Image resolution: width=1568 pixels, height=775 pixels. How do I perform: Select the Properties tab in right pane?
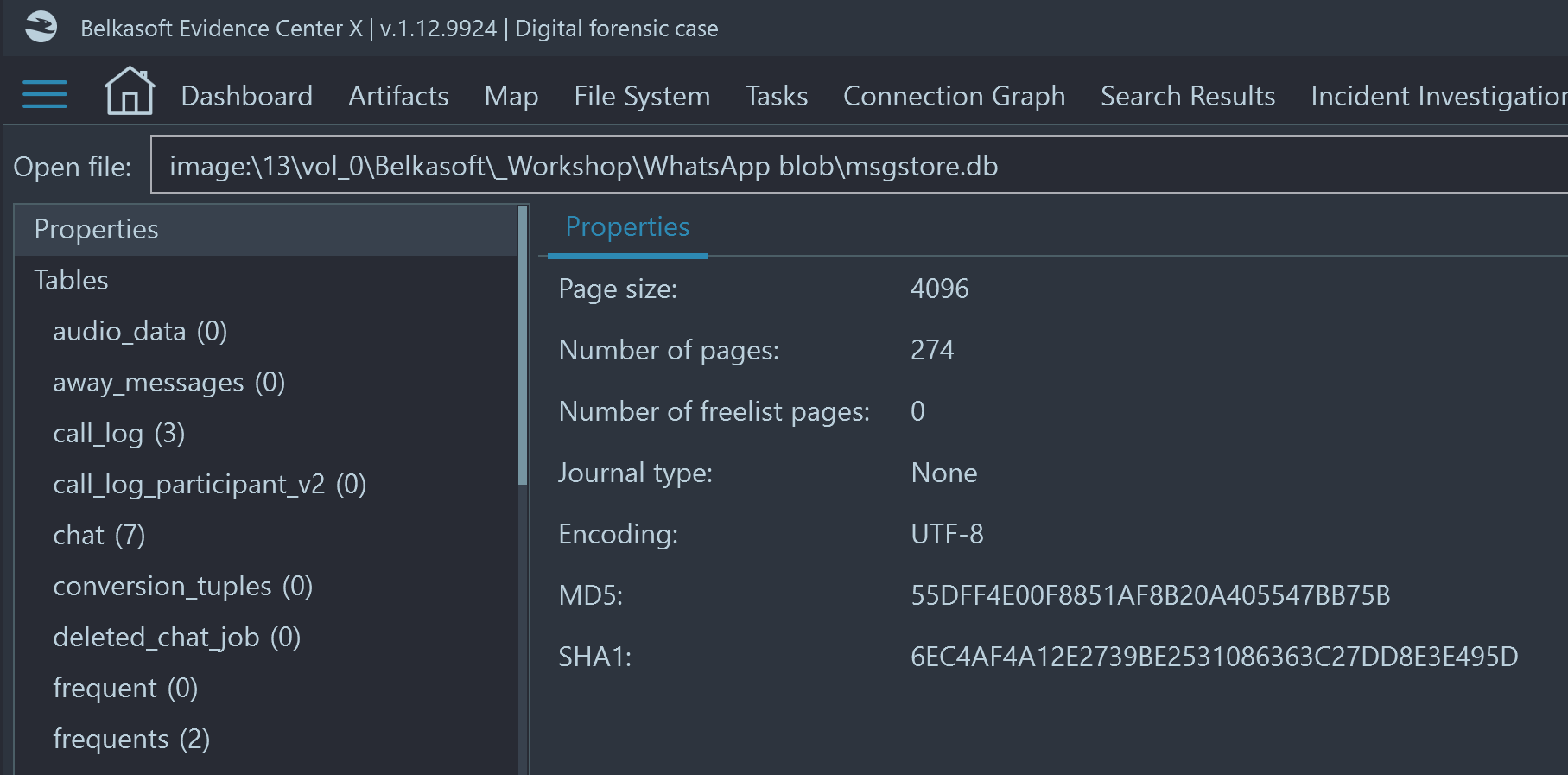click(x=627, y=227)
